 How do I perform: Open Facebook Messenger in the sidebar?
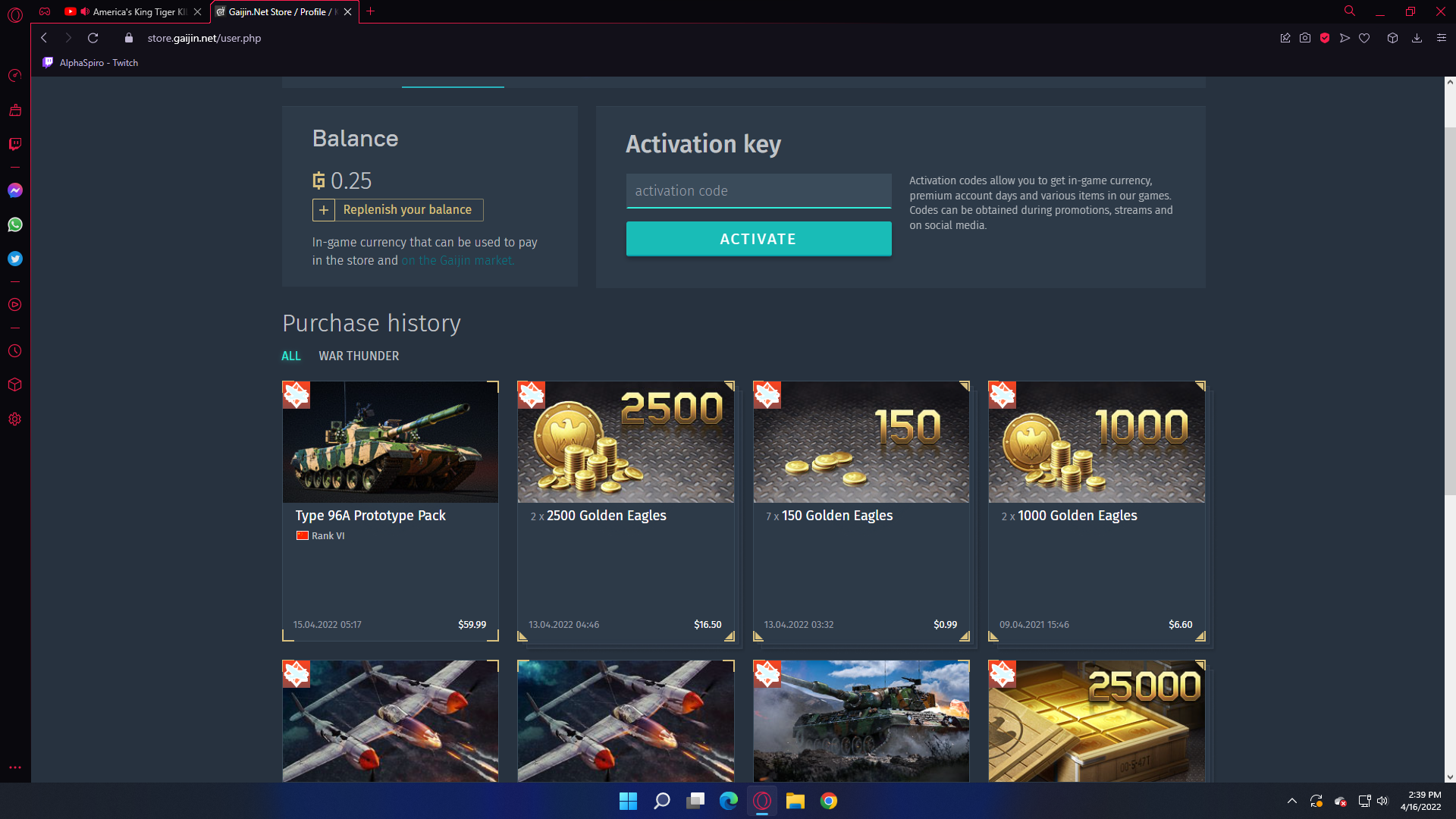15,190
